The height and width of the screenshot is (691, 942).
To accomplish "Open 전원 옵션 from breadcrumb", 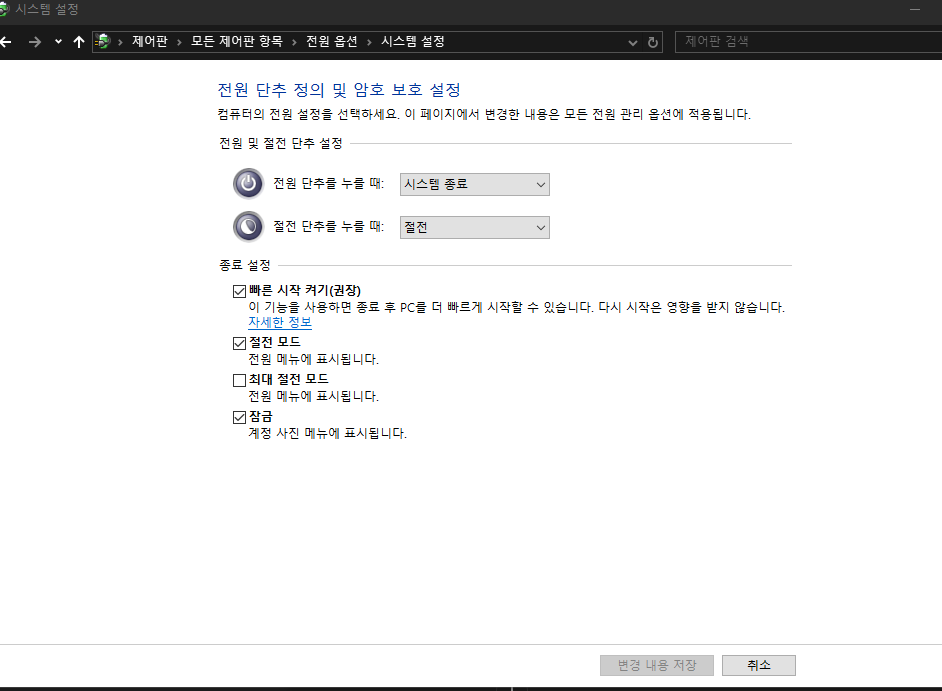I will pyautogui.click(x=331, y=42).
